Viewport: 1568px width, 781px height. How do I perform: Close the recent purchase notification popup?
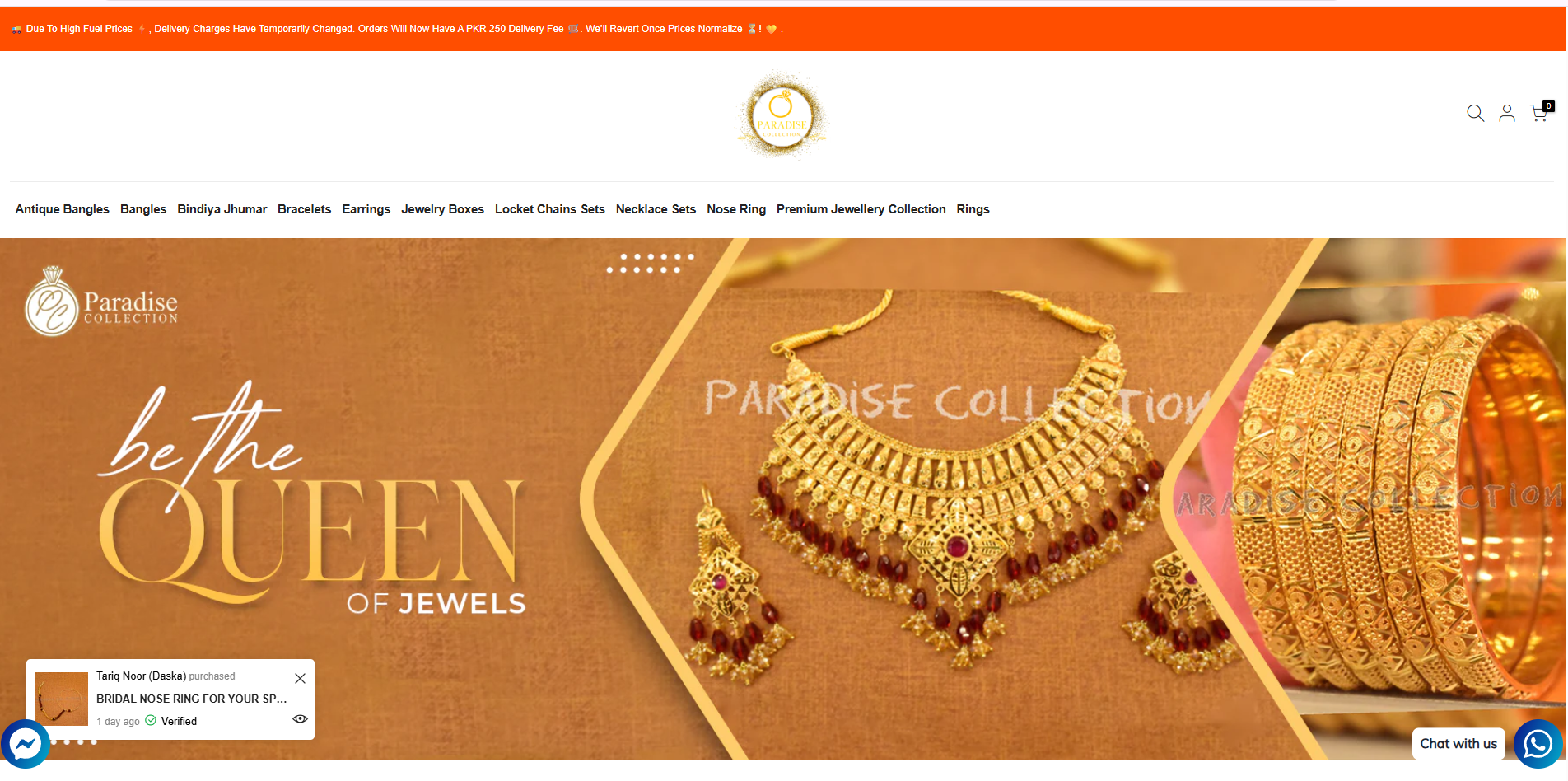click(300, 678)
